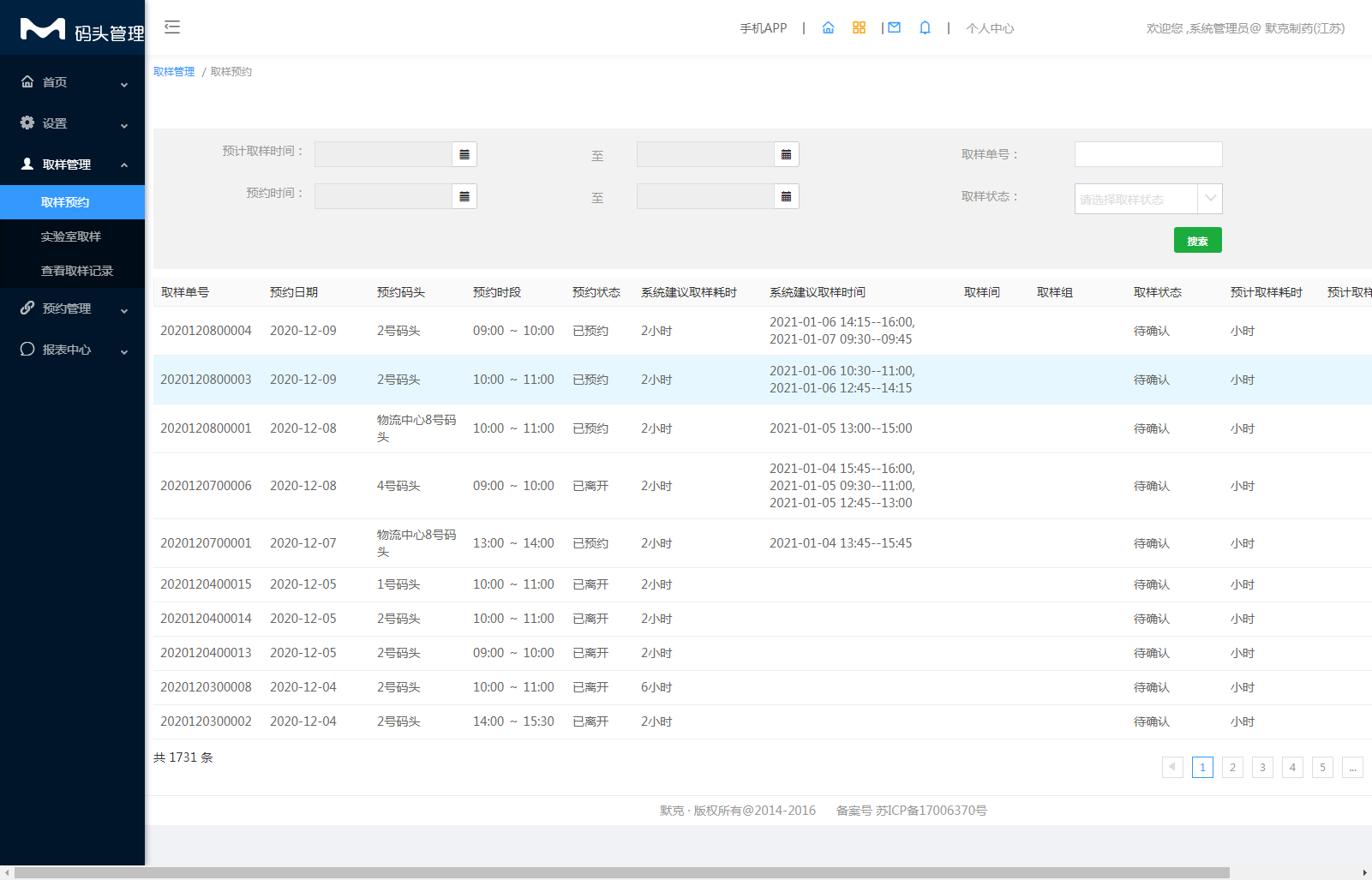Screen dimensions: 1372x880
Task: Click 6小时 in row 2020120300008
Action: click(656, 687)
